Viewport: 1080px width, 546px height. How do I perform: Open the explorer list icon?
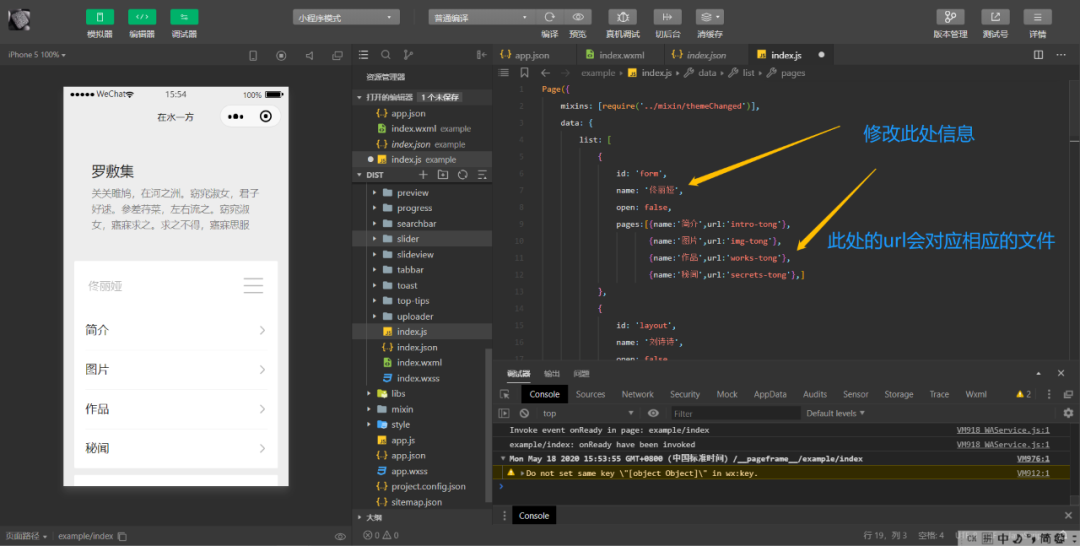tap(364, 55)
